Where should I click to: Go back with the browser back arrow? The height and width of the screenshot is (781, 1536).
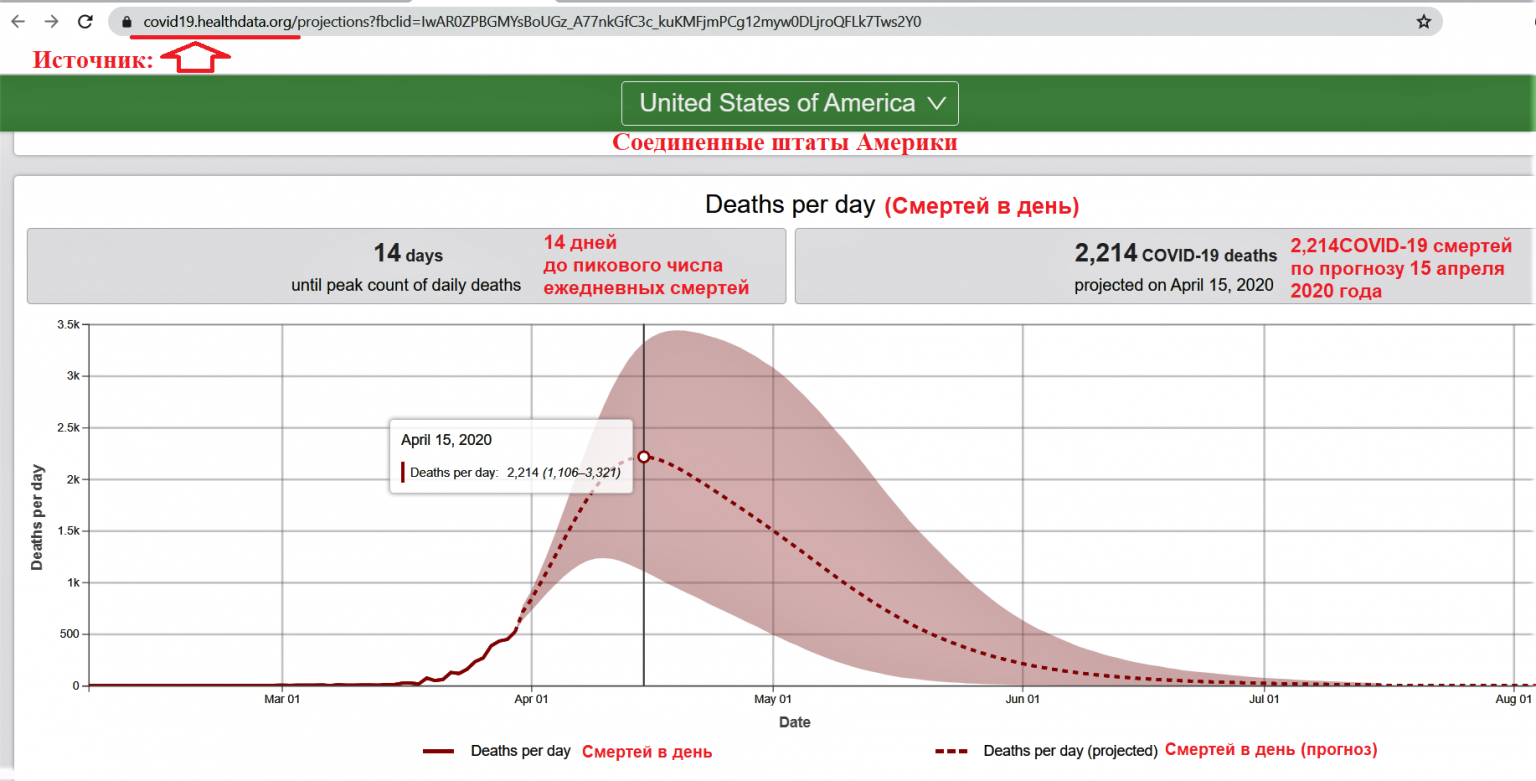click(x=17, y=21)
